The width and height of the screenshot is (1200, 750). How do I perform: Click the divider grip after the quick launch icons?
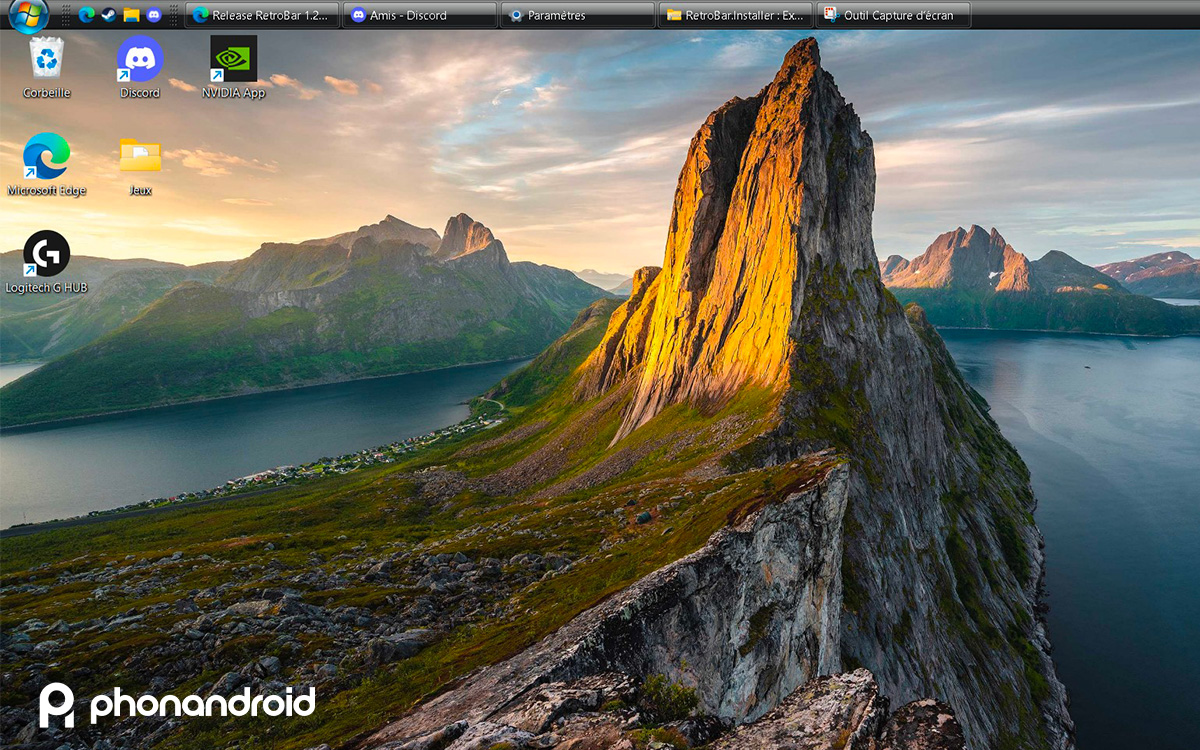tap(173, 14)
